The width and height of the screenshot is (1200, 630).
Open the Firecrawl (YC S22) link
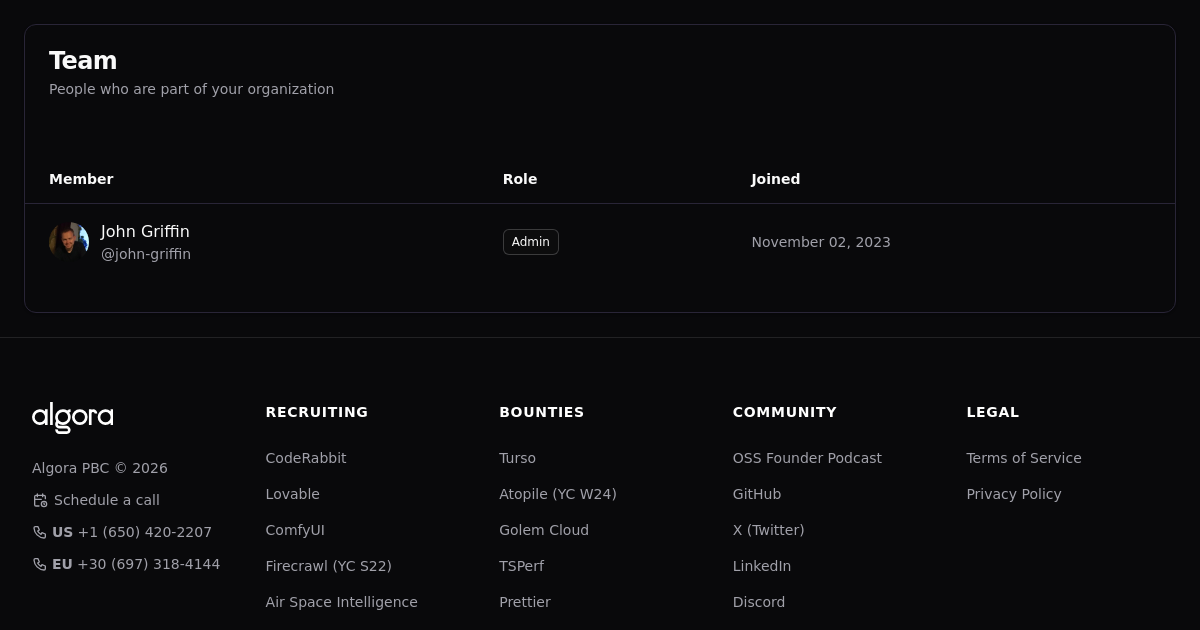(x=328, y=566)
